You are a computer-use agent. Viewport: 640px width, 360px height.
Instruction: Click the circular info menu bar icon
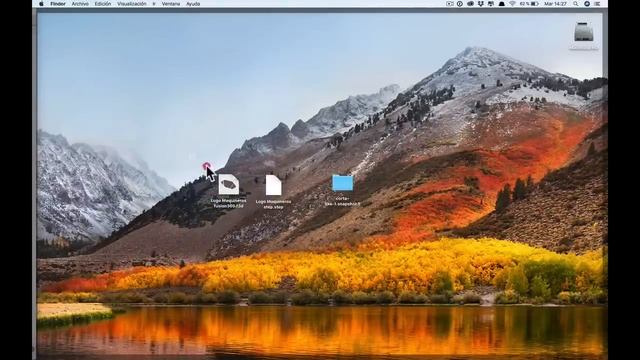(460, 4)
